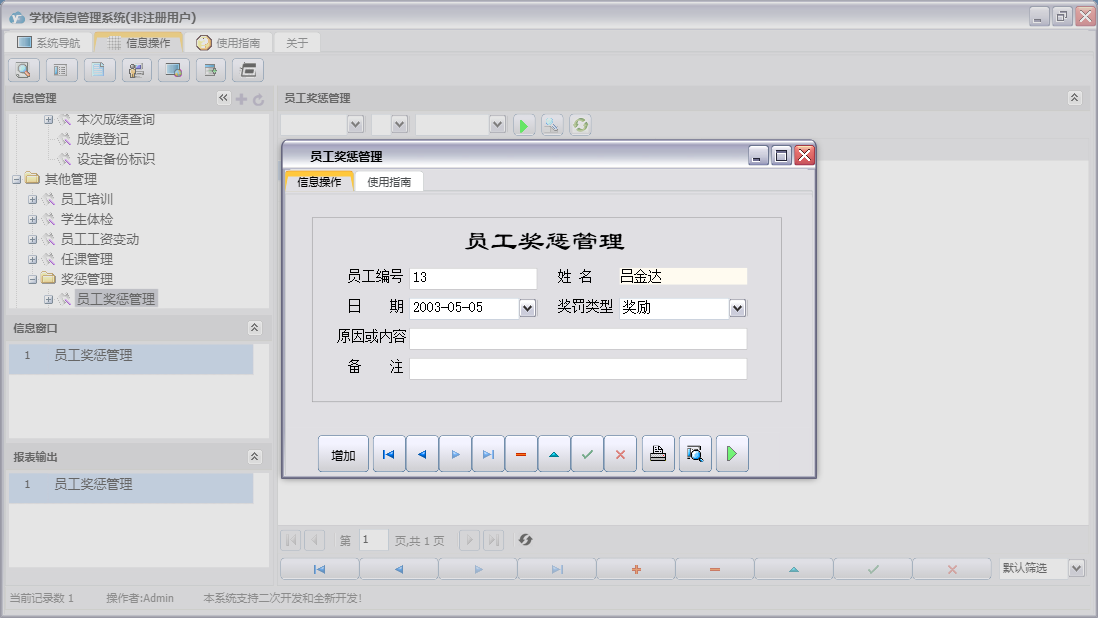Click the green checkmark post button in dialog

pos(587,454)
